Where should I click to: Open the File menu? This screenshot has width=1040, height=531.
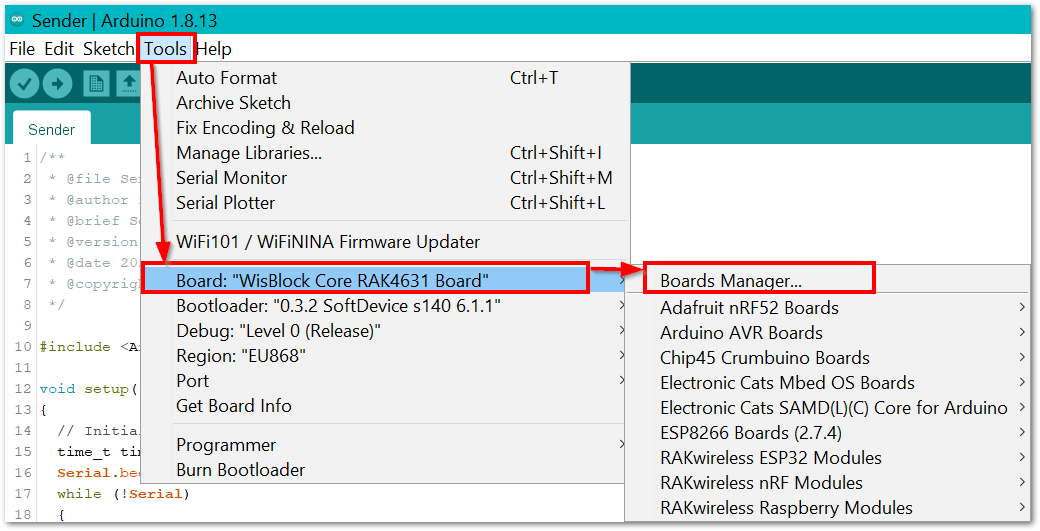[x=22, y=49]
